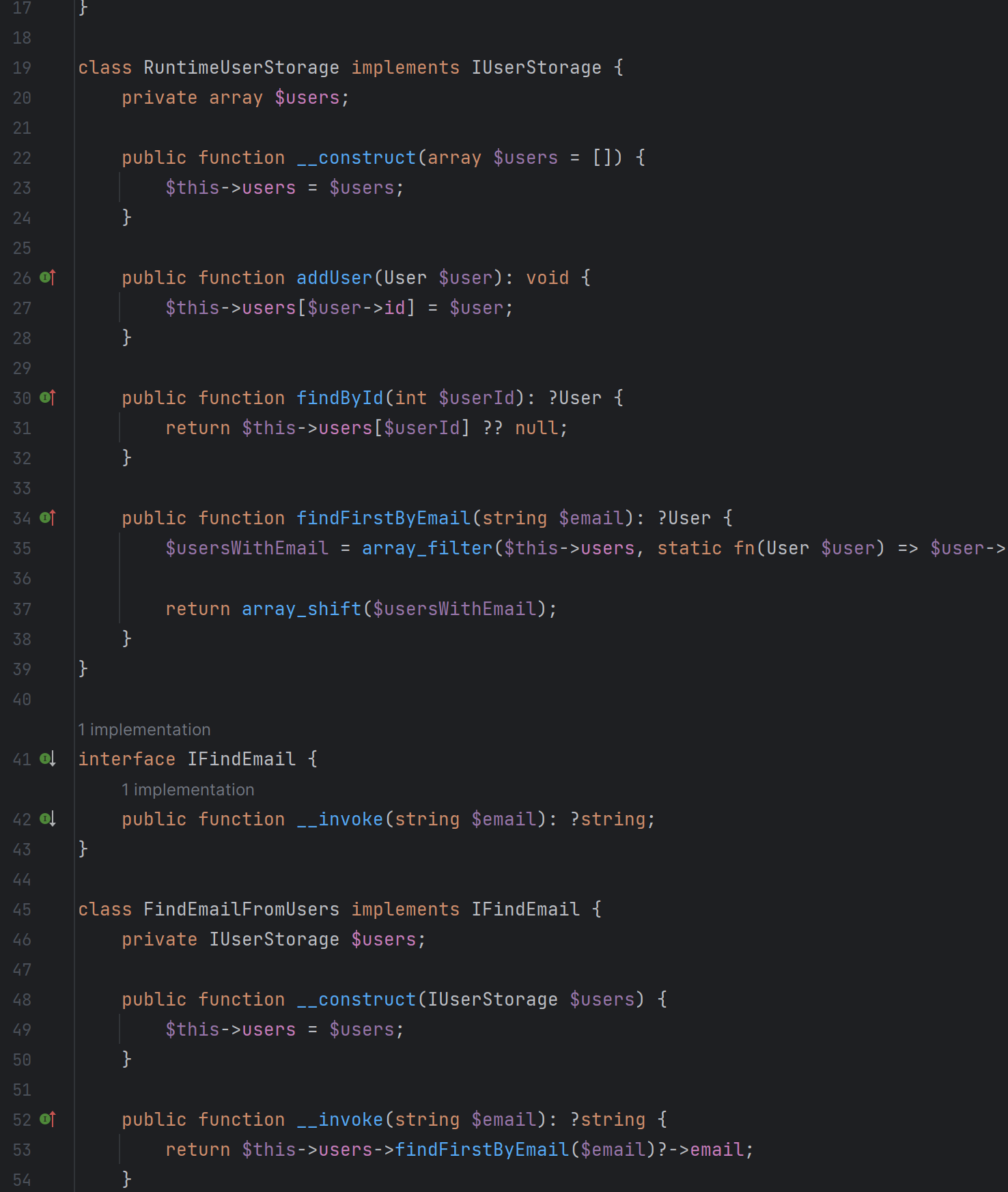Screen dimensions: 1008x1192
Task: Open '1 implementation' hint above interface IFindEmail
Action: tap(144, 729)
